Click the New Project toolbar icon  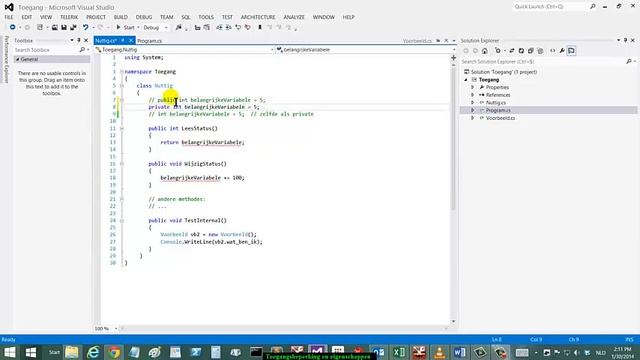pyautogui.click(x=40, y=27)
